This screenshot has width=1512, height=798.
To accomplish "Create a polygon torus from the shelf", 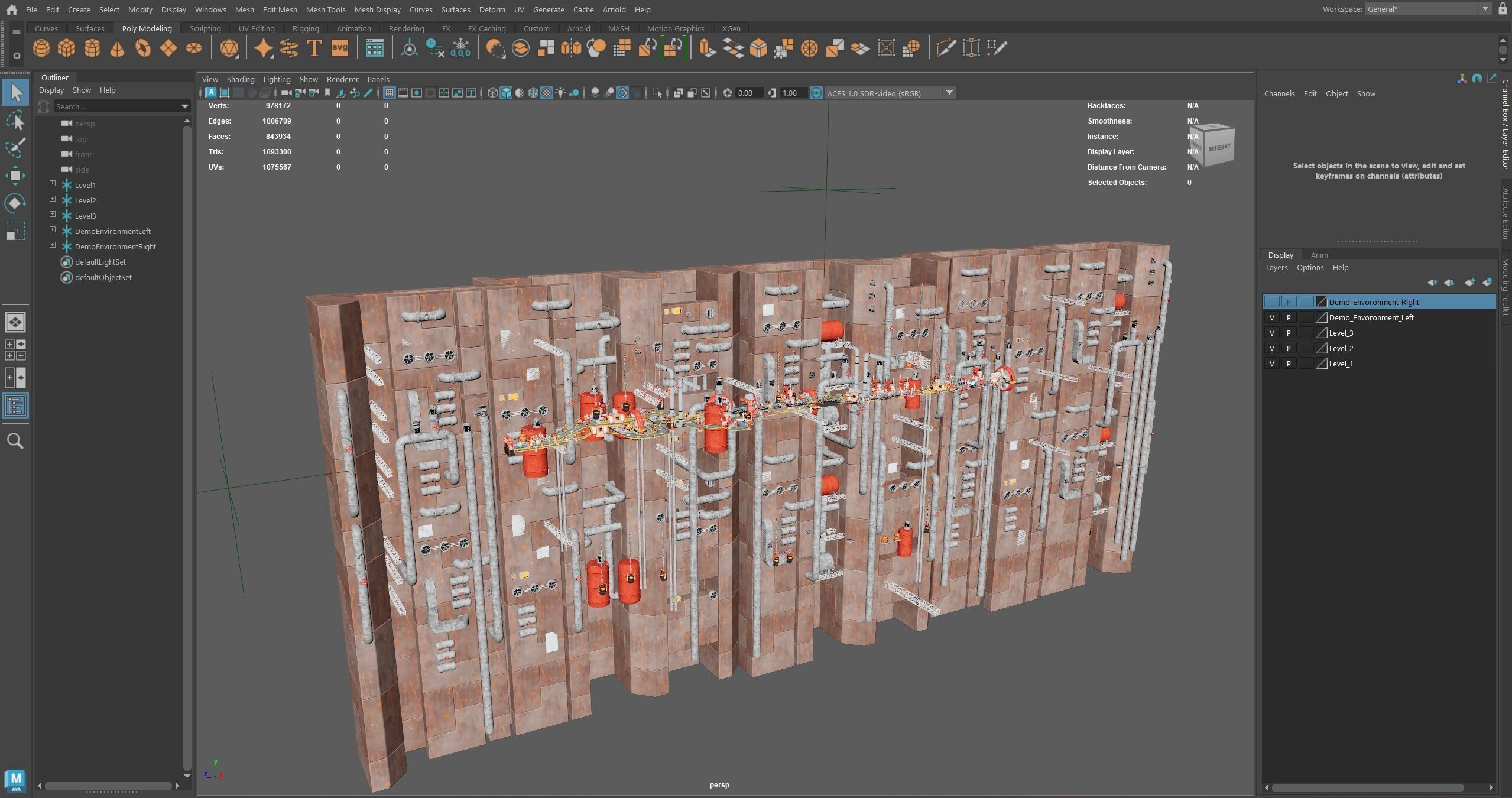I will pos(142,48).
